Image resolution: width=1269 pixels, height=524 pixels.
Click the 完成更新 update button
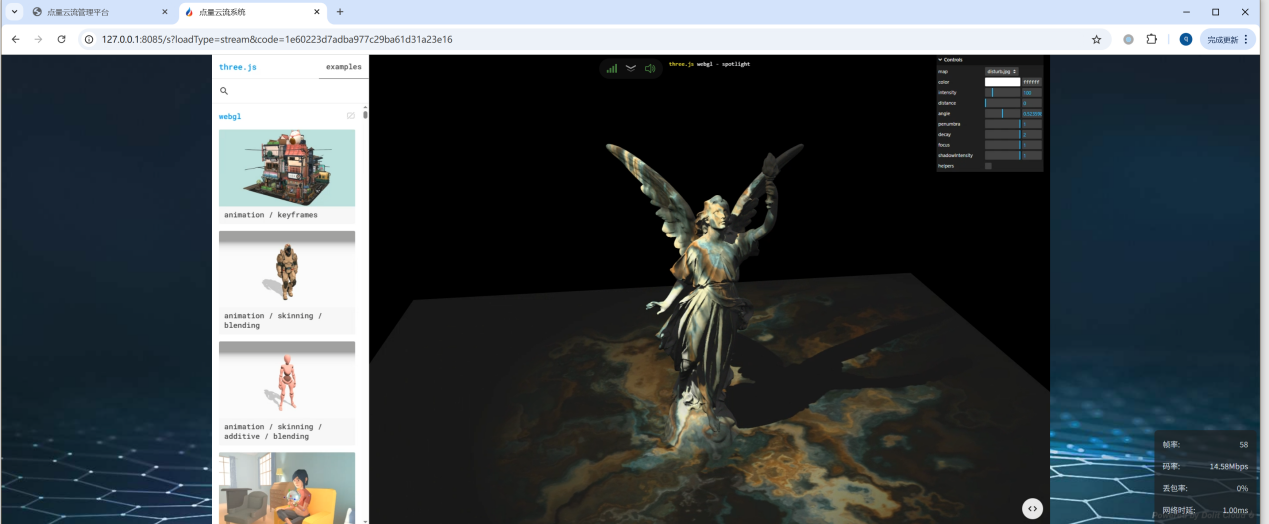pyautogui.click(x=1227, y=39)
